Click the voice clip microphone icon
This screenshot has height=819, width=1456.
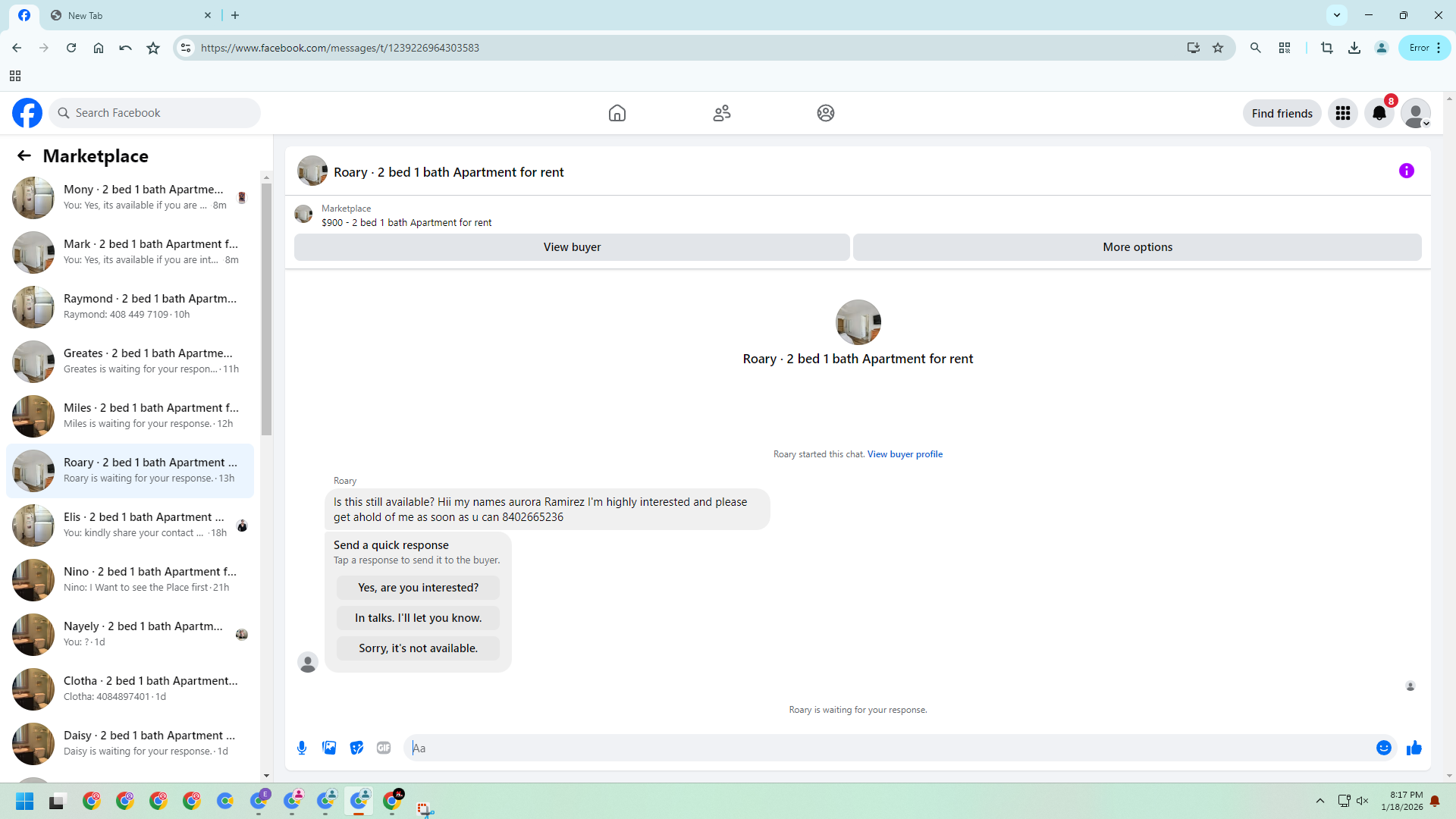pyautogui.click(x=302, y=748)
